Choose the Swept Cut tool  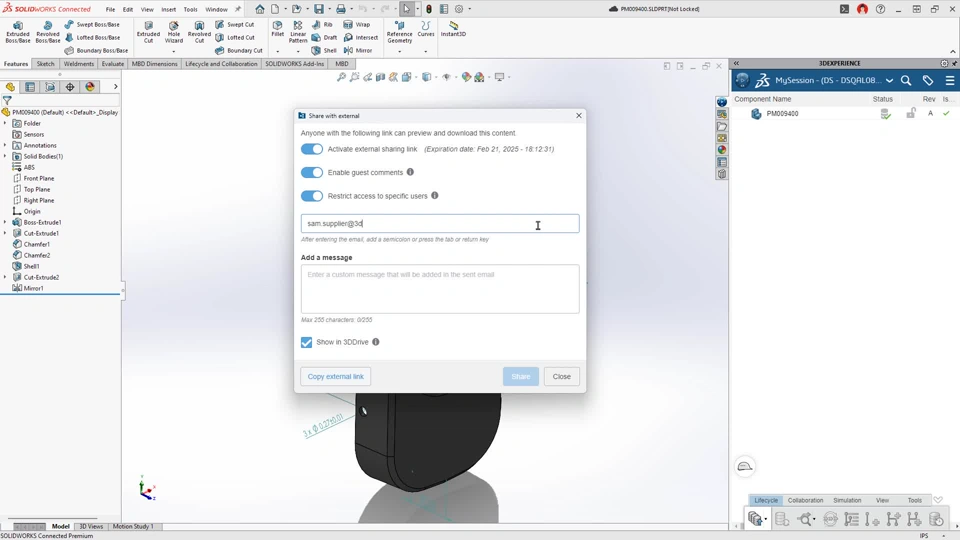[x=235, y=24]
